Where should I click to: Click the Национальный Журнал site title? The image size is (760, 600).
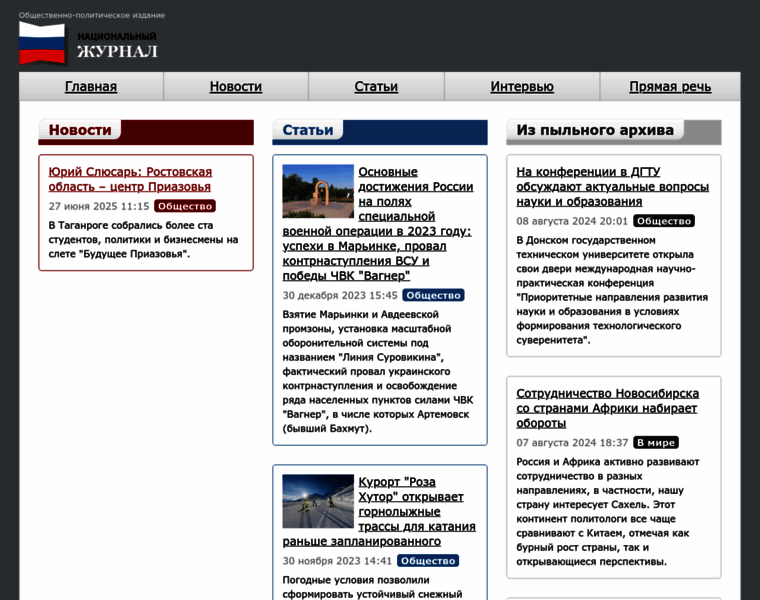[117, 45]
